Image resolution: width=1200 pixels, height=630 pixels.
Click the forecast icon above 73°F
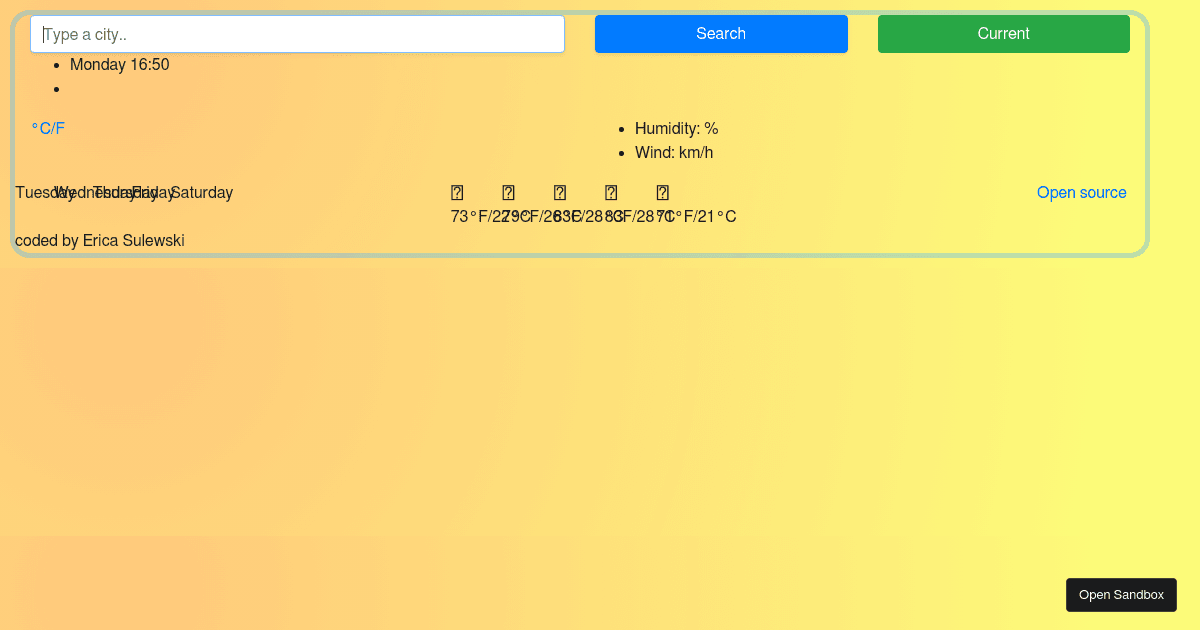click(x=457, y=192)
